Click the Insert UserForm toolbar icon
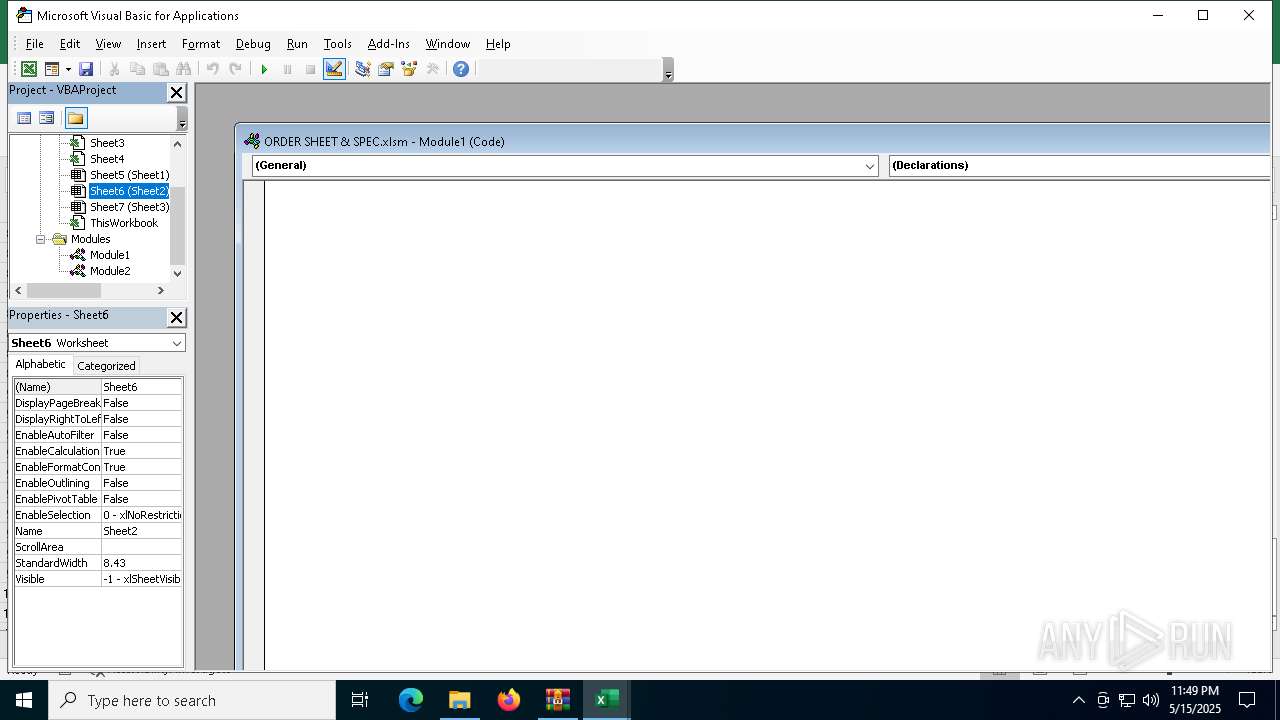Viewport: 1280px width, 720px height. click(52, 69)
